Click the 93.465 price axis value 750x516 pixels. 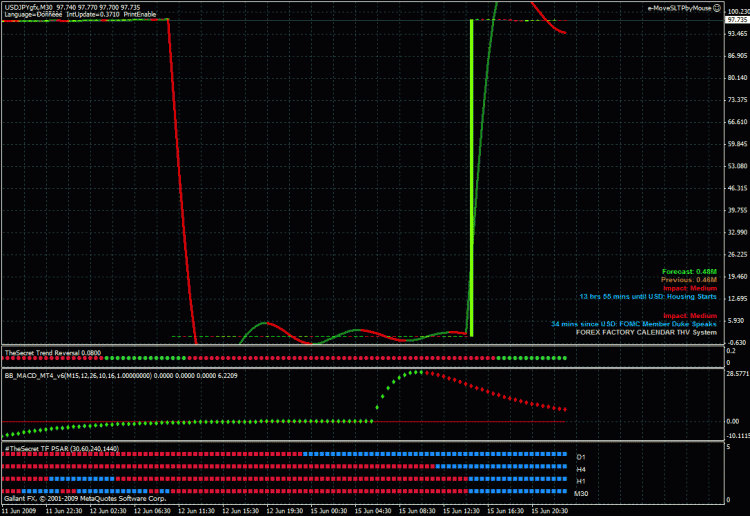click(738, 33)
